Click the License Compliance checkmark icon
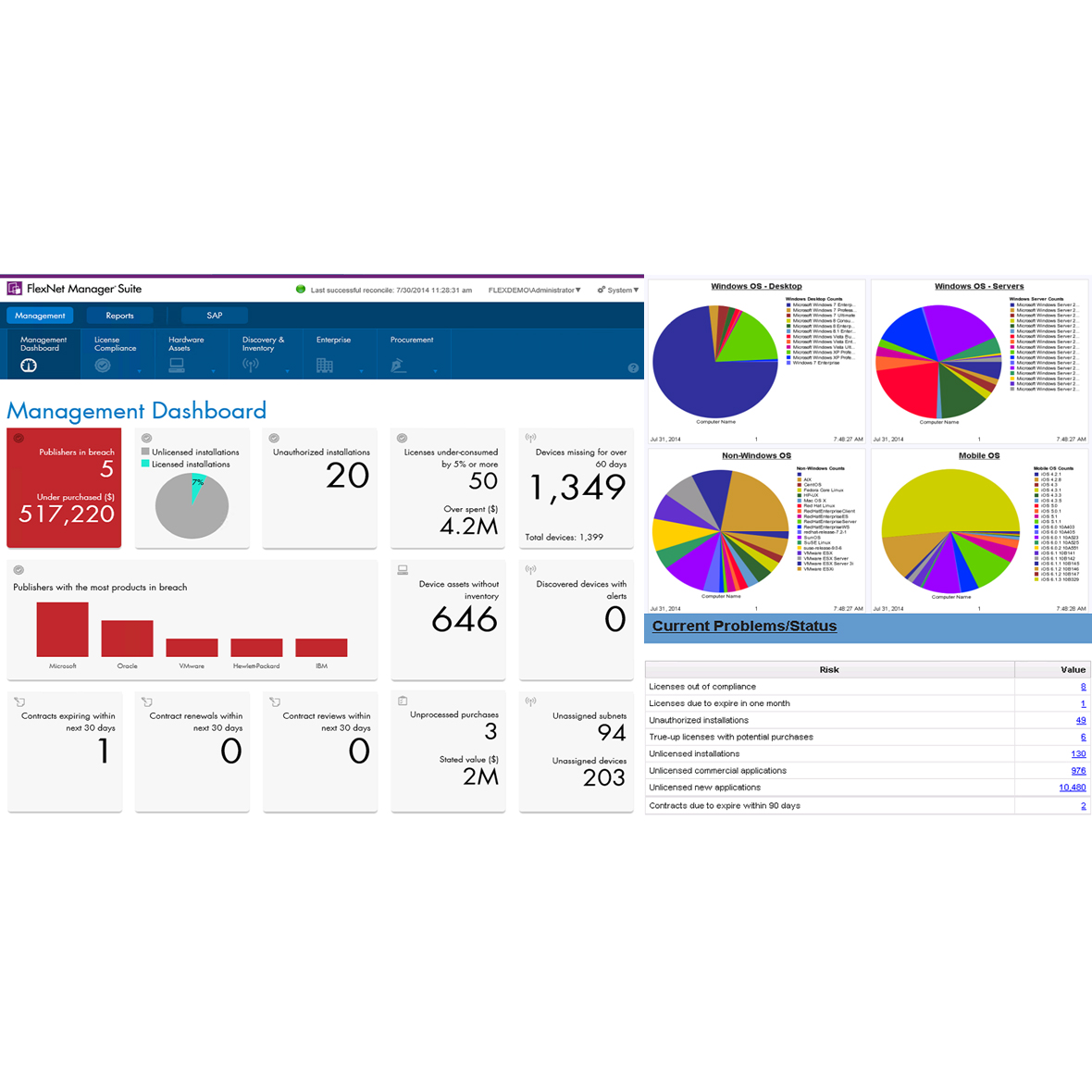This screenshot has width=1092, height=1092. pyautogui.click(x=103, y=365)
